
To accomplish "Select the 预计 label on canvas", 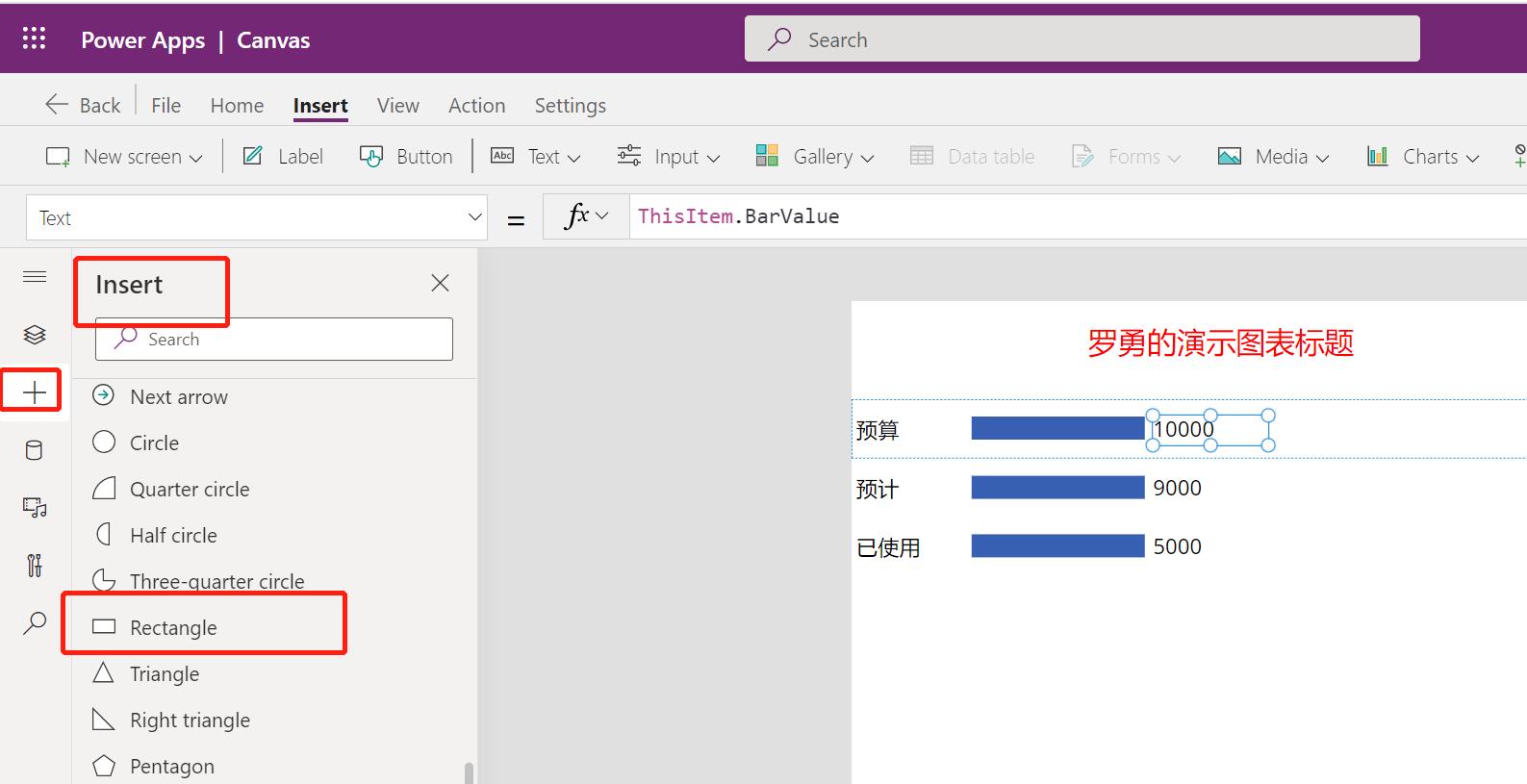I will 878,489.
